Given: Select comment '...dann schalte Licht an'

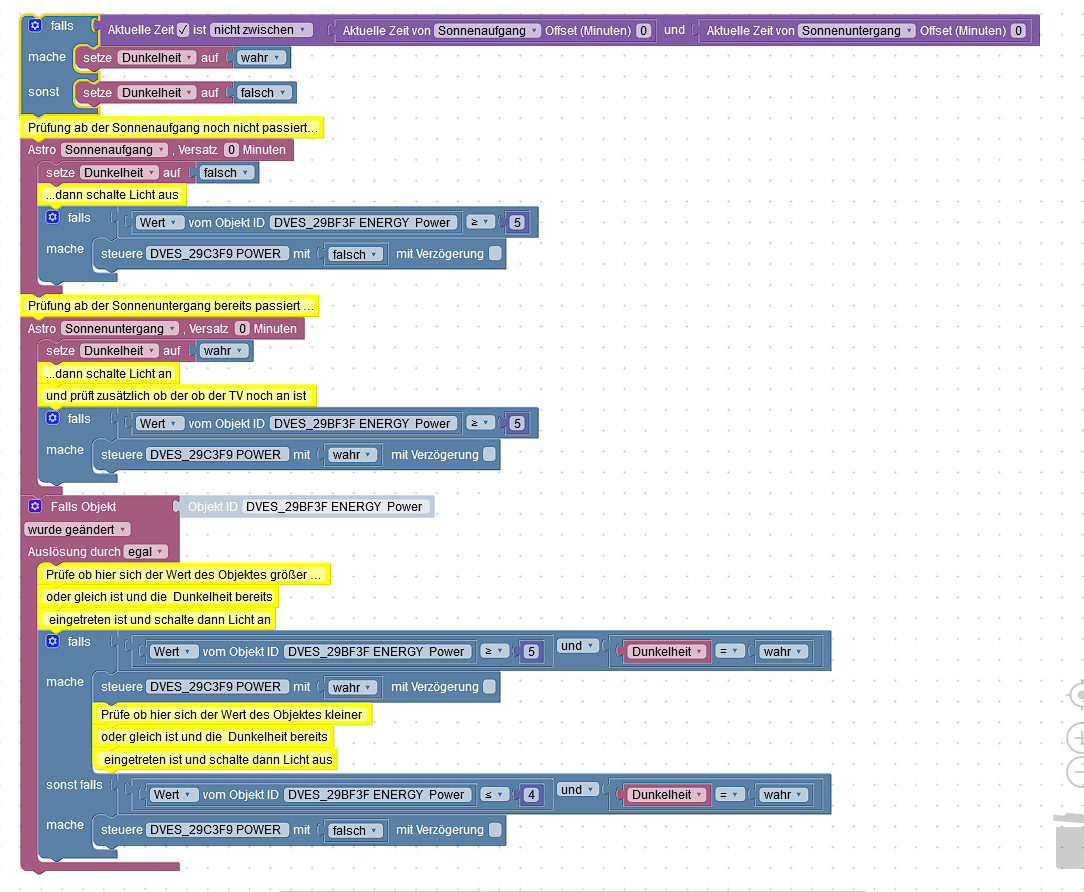Looking at the screenshot, I should pos(109,373).
